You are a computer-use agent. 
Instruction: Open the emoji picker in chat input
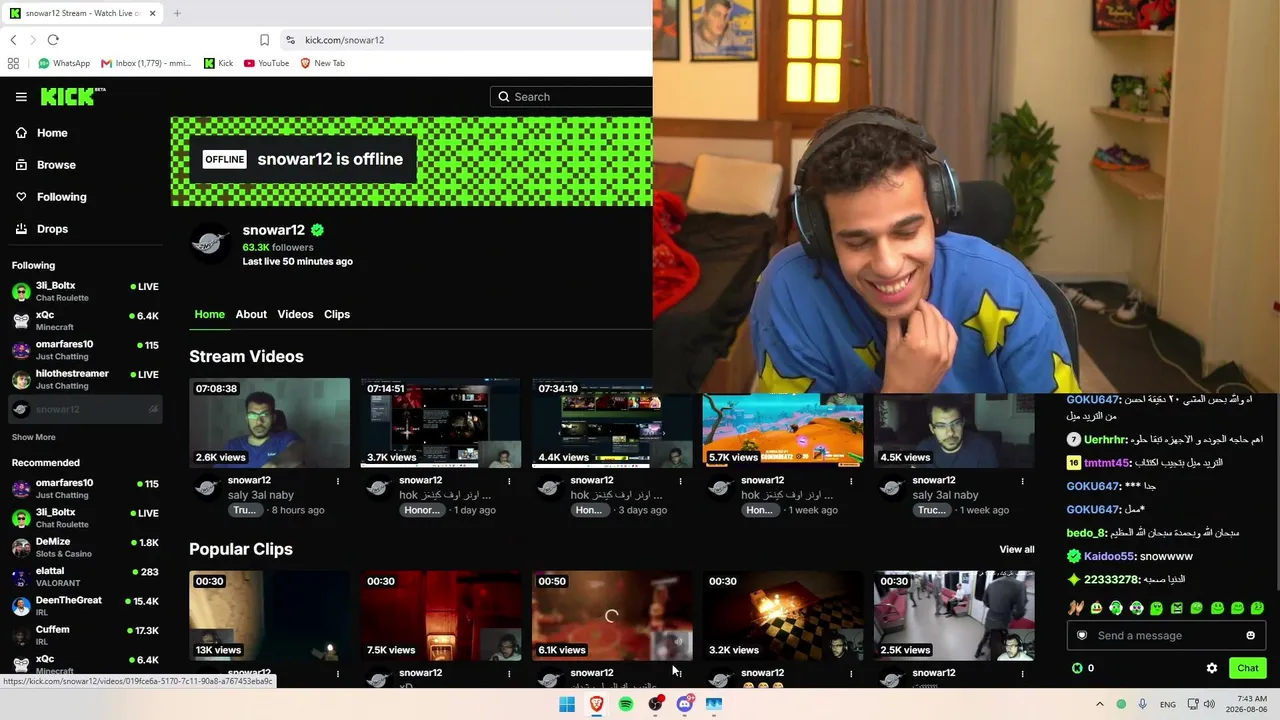[x=1250, y=636]
